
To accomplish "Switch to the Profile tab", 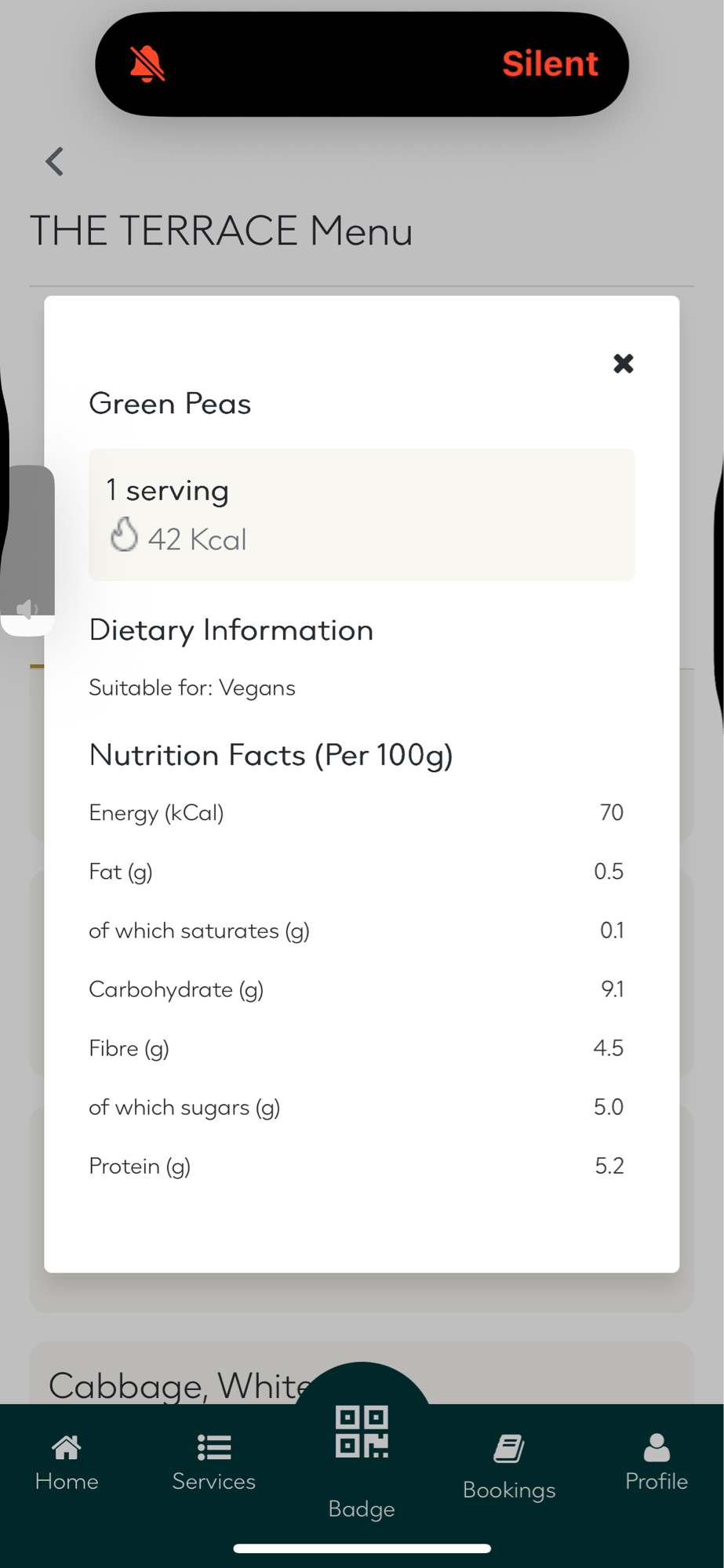I will (x=656, y=1462).
